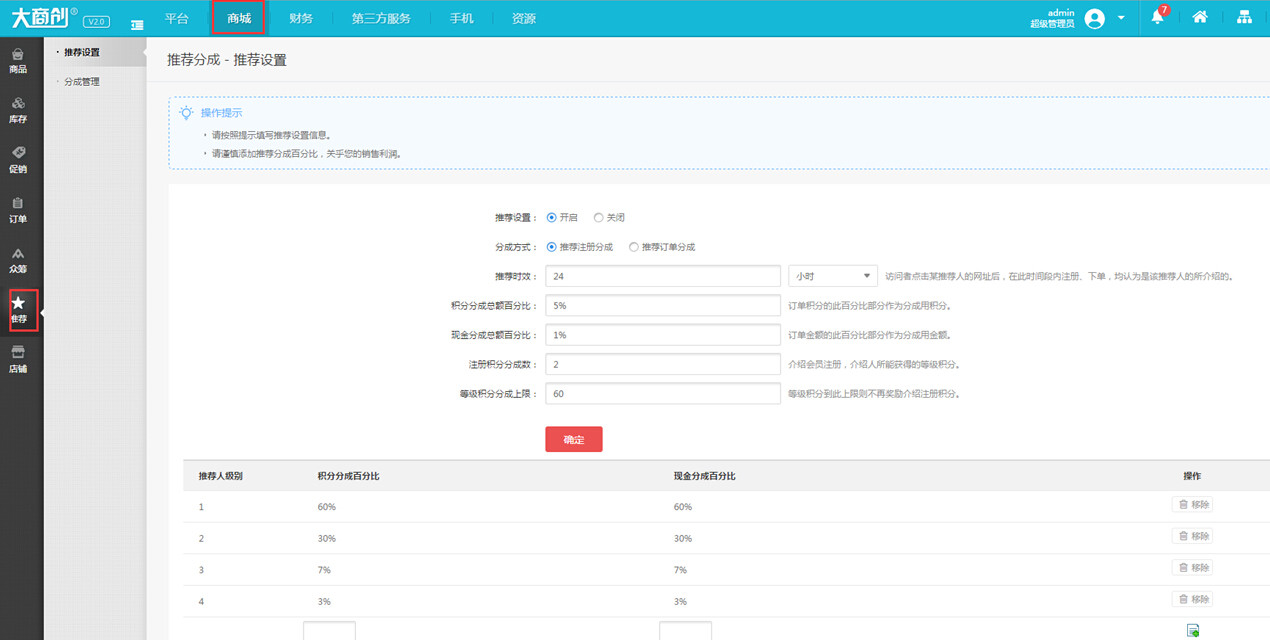Choose 推荐订单分成 as 分成方式
The image size is (1270, 640).
tap(634, 246)
